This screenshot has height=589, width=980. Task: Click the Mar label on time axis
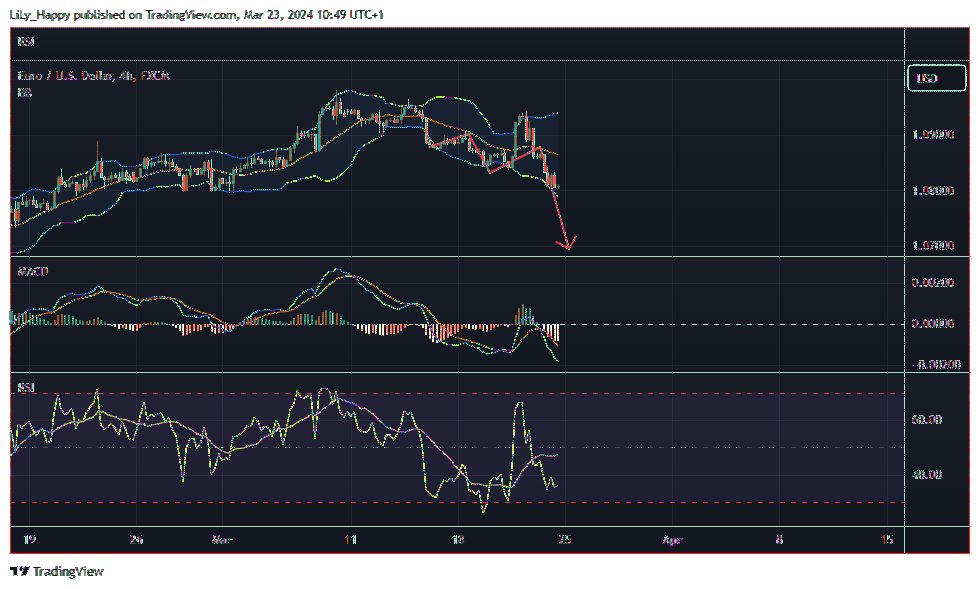[x=222, y=539]
